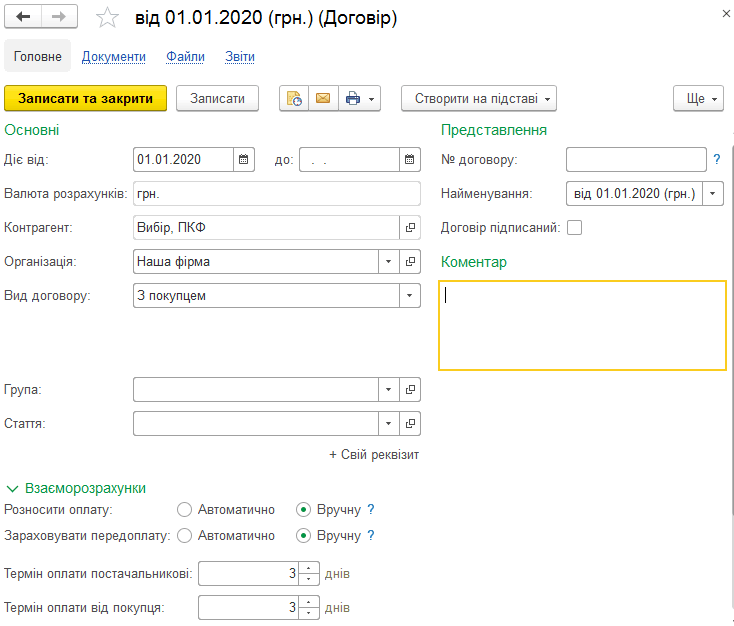
Task: Expand the Стаття dropdown list
Action: pos(389,423)
